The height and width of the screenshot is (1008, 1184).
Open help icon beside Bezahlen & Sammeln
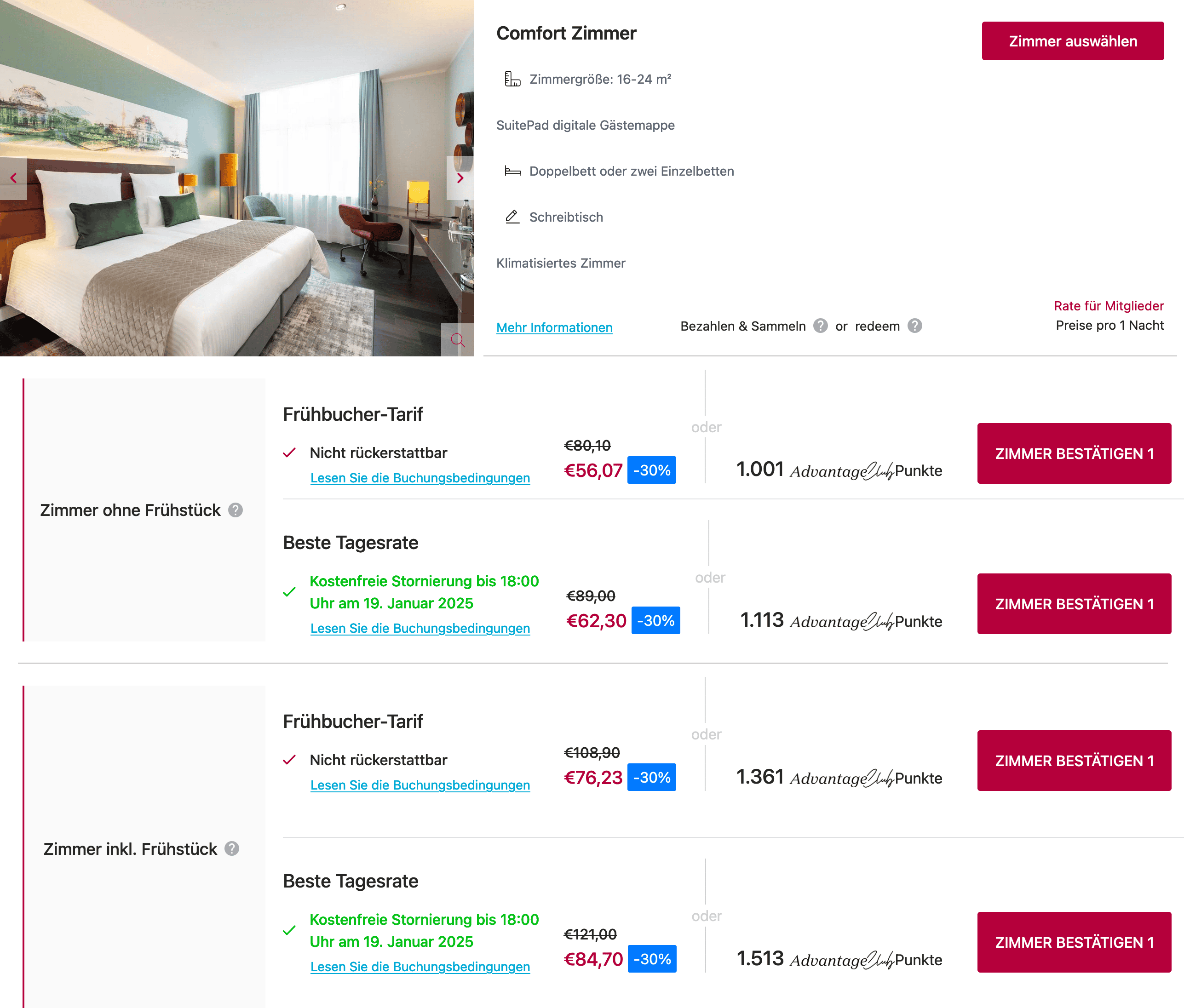coord(821,326)
